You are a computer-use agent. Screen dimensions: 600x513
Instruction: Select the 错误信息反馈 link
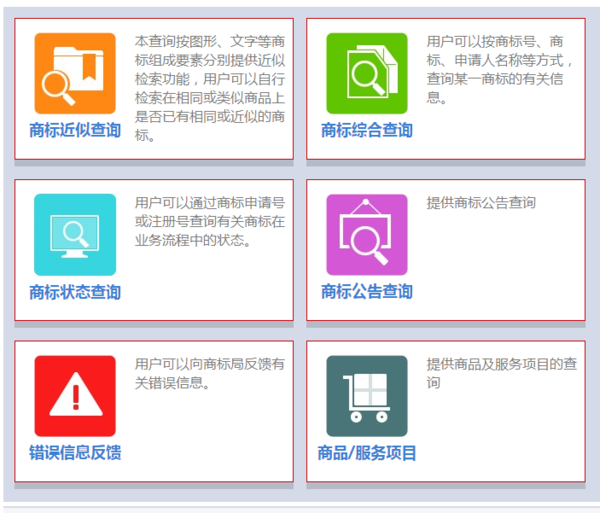point(75,453)
